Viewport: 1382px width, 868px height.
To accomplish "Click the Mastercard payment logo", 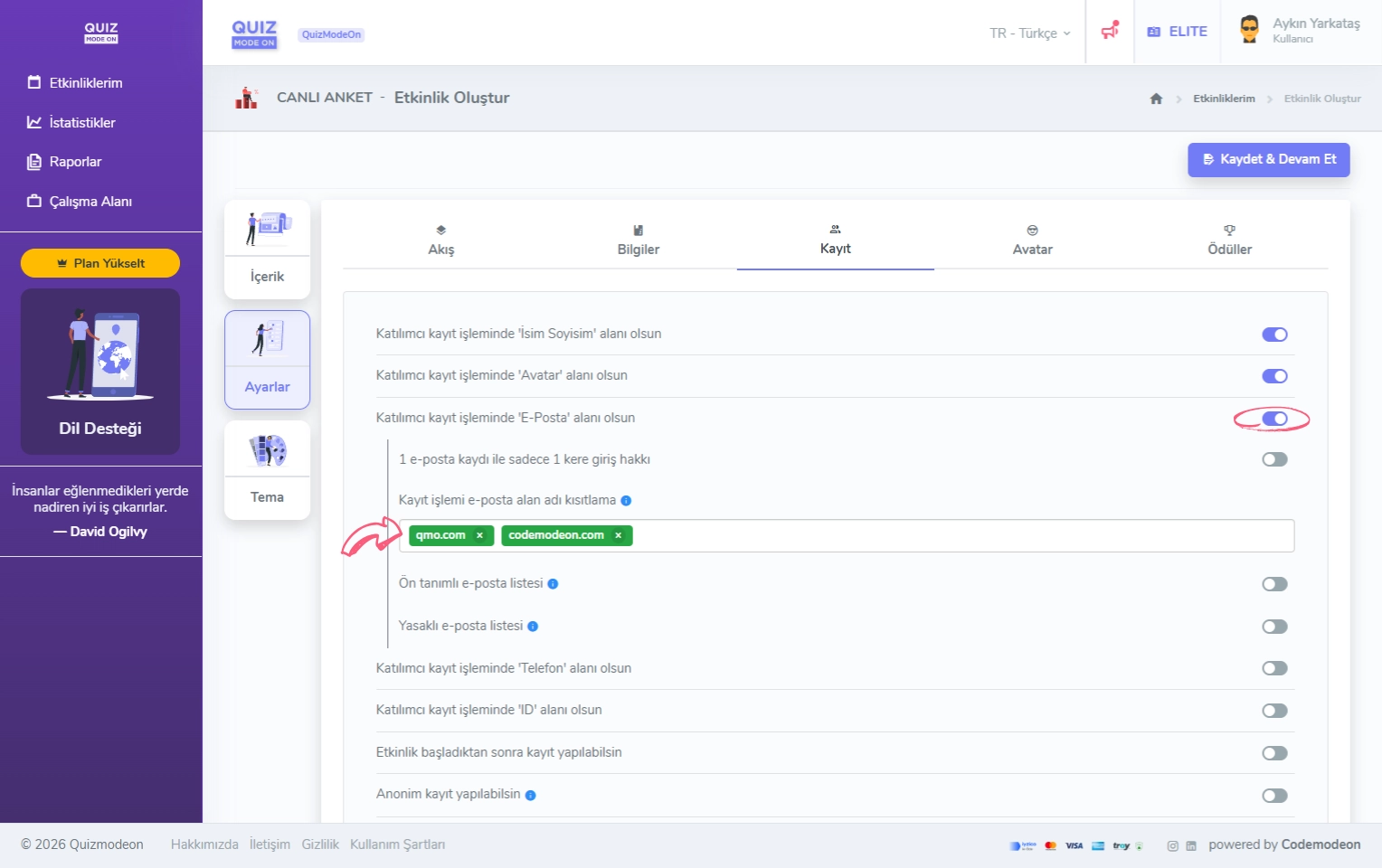I will pyautogui.click(x=1050, y=846).
